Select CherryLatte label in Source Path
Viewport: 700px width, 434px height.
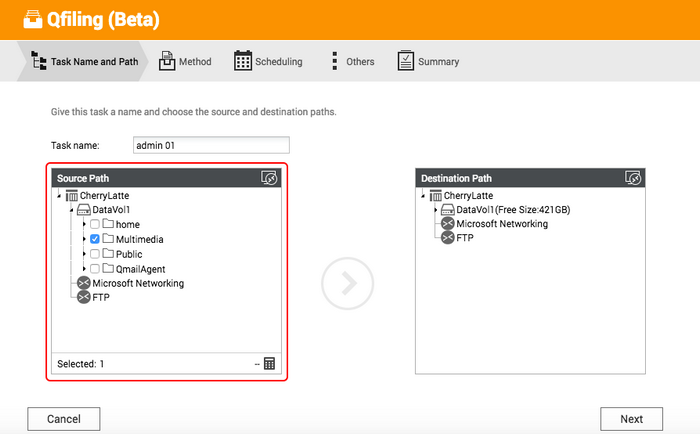pos(104,196)
